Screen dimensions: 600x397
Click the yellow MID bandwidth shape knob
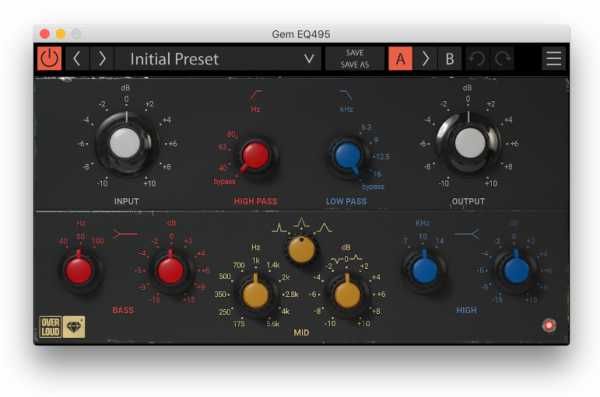click(302, 250)
